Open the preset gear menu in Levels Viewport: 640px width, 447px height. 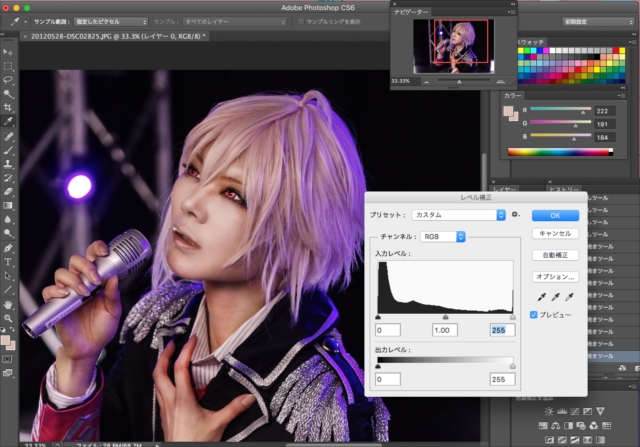(x=516, y=214)
